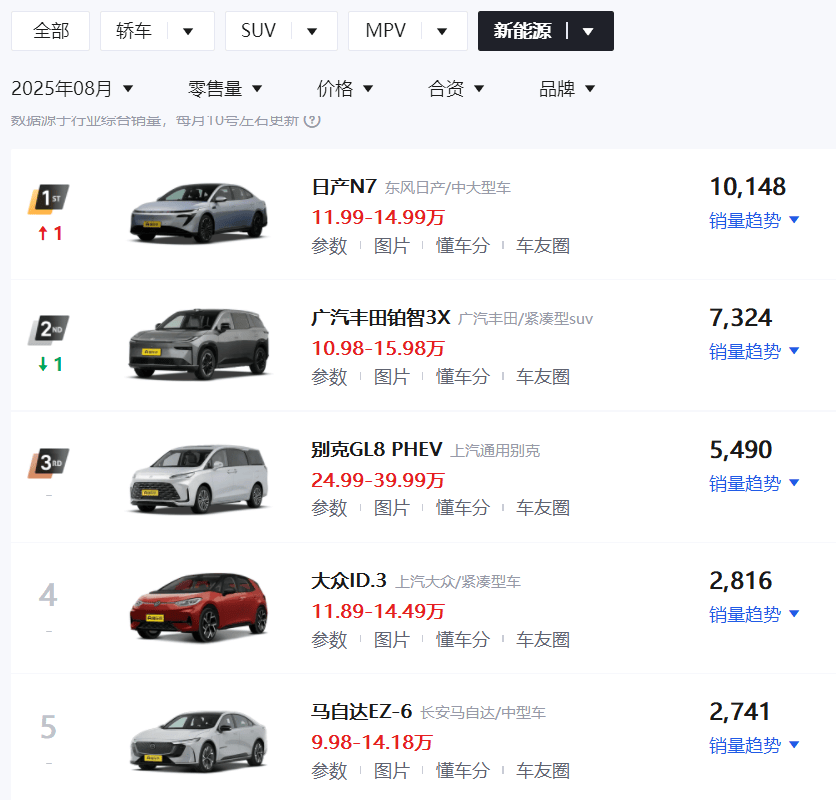This screenshot has width=836, height=800.
Task: Open 参数 for 广汽丰田铂智3X
Action: (x=329, y=377)
